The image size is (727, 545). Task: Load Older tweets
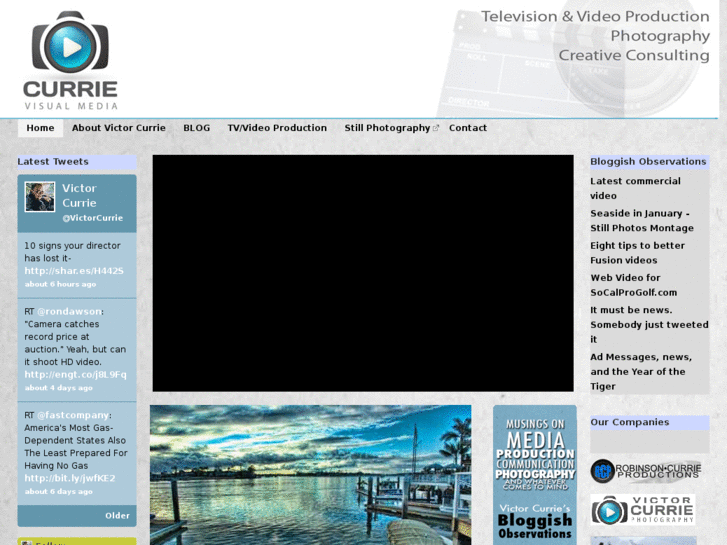117,516
